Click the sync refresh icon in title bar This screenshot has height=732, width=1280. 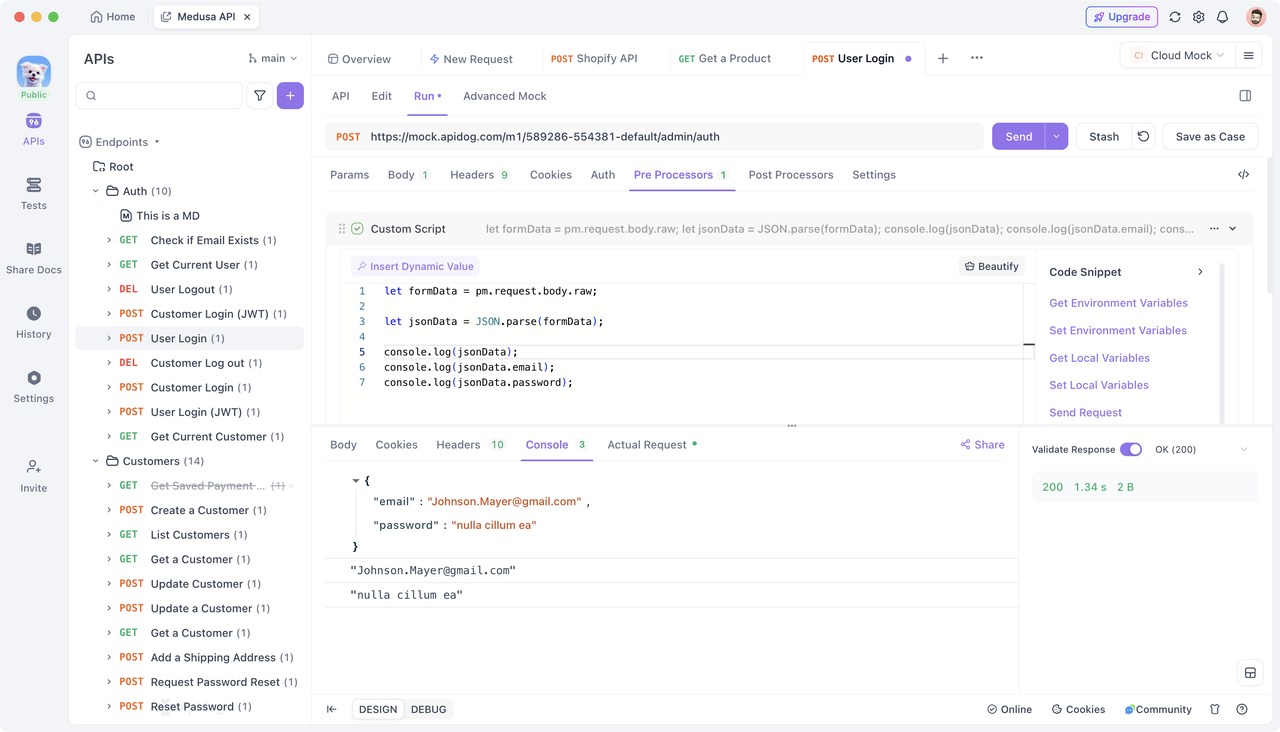click(1175, 17)
